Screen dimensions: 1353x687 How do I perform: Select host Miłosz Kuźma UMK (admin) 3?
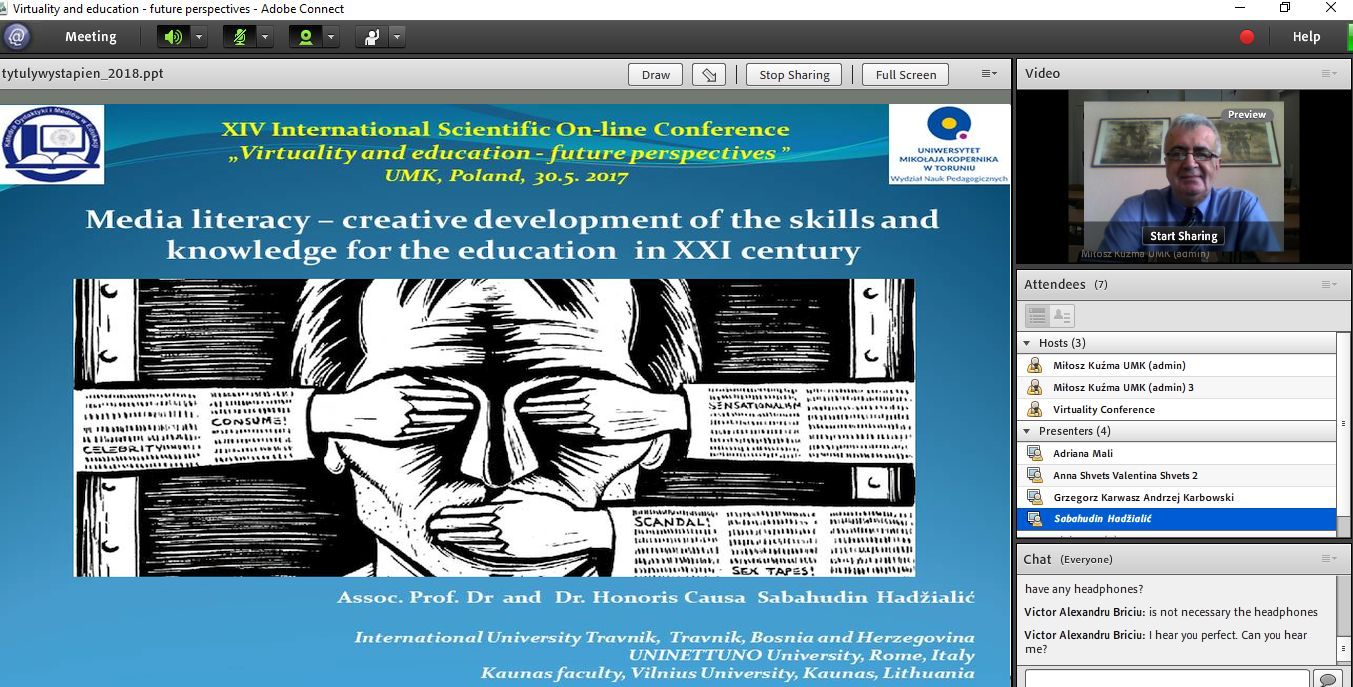tap(1177, 387)
